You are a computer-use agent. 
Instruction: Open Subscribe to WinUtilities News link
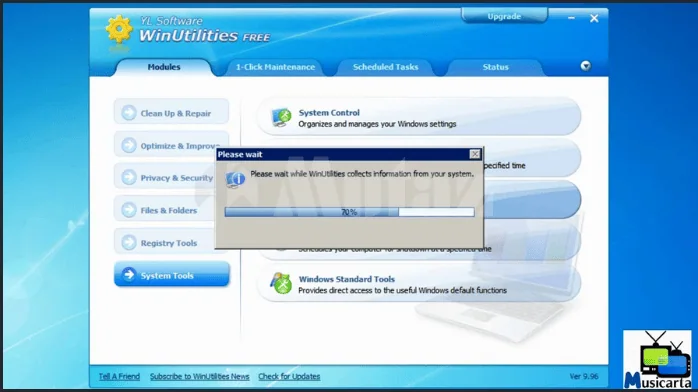click(199, 376)
